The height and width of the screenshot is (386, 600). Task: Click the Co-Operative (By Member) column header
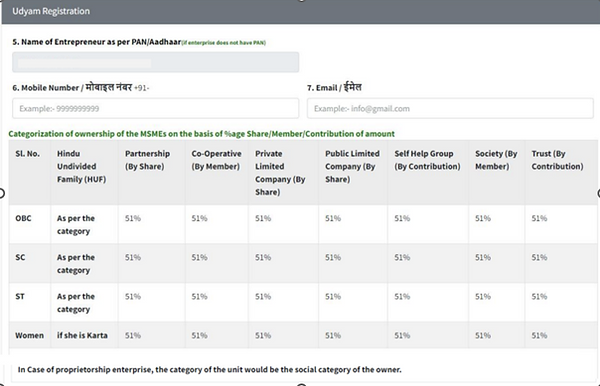pos(216,160)
